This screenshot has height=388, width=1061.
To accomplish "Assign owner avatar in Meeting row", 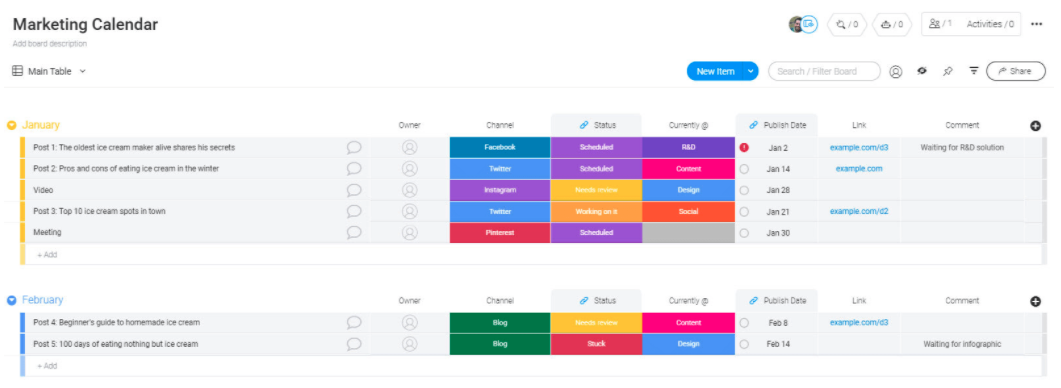I will tap(409, 232).
